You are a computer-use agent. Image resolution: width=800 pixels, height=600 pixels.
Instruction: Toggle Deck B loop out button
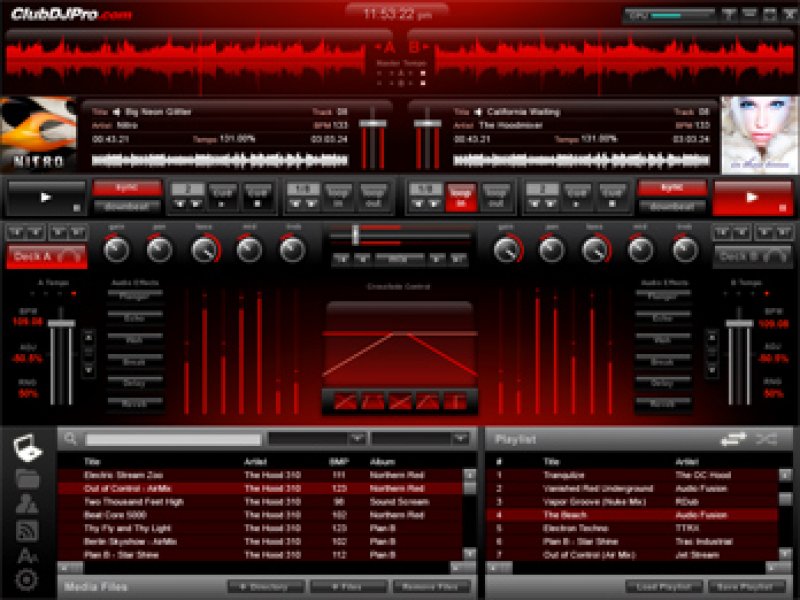495,197
